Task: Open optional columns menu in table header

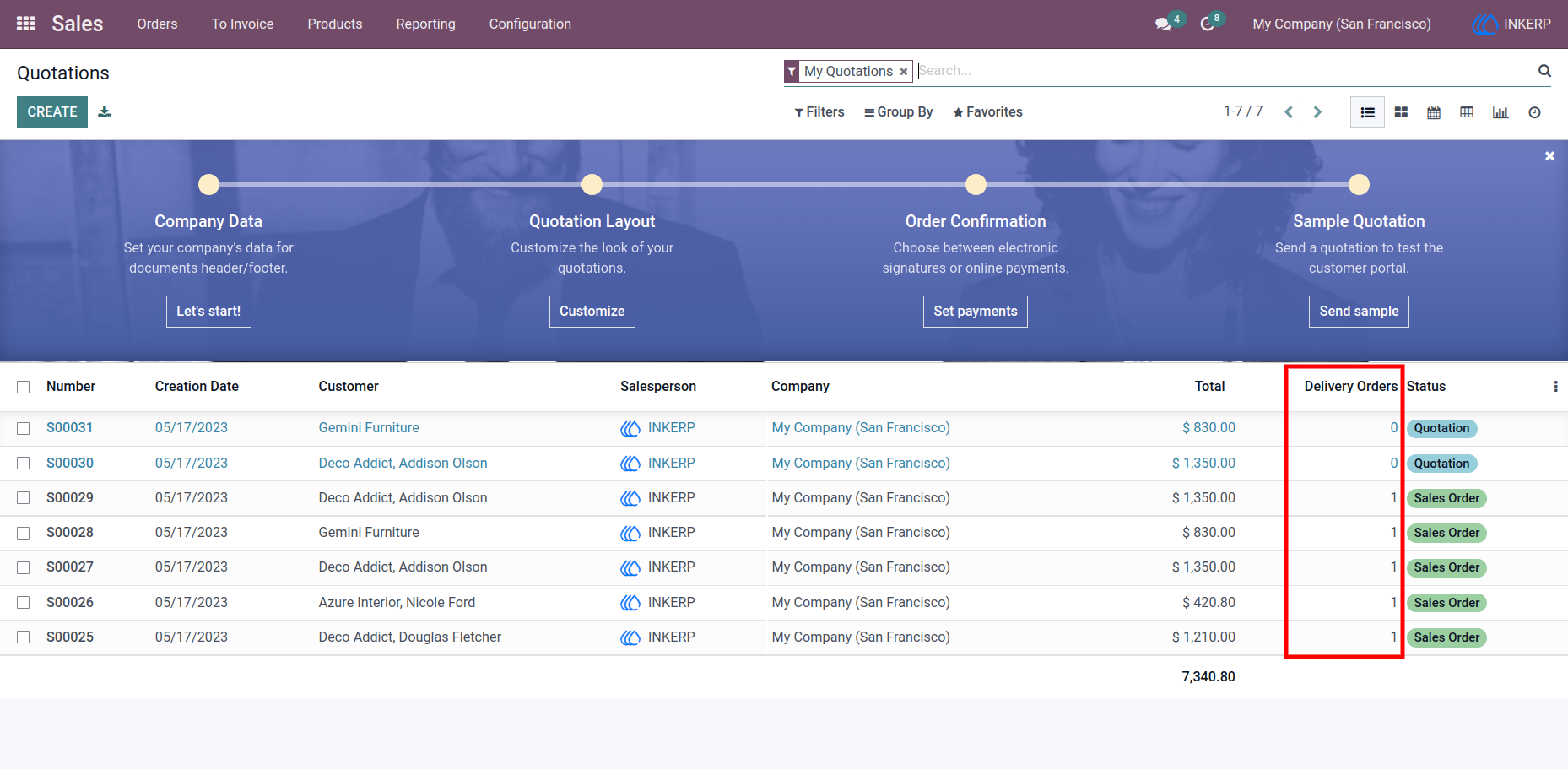Action: pyautogui.click(x=1555, y=387)
